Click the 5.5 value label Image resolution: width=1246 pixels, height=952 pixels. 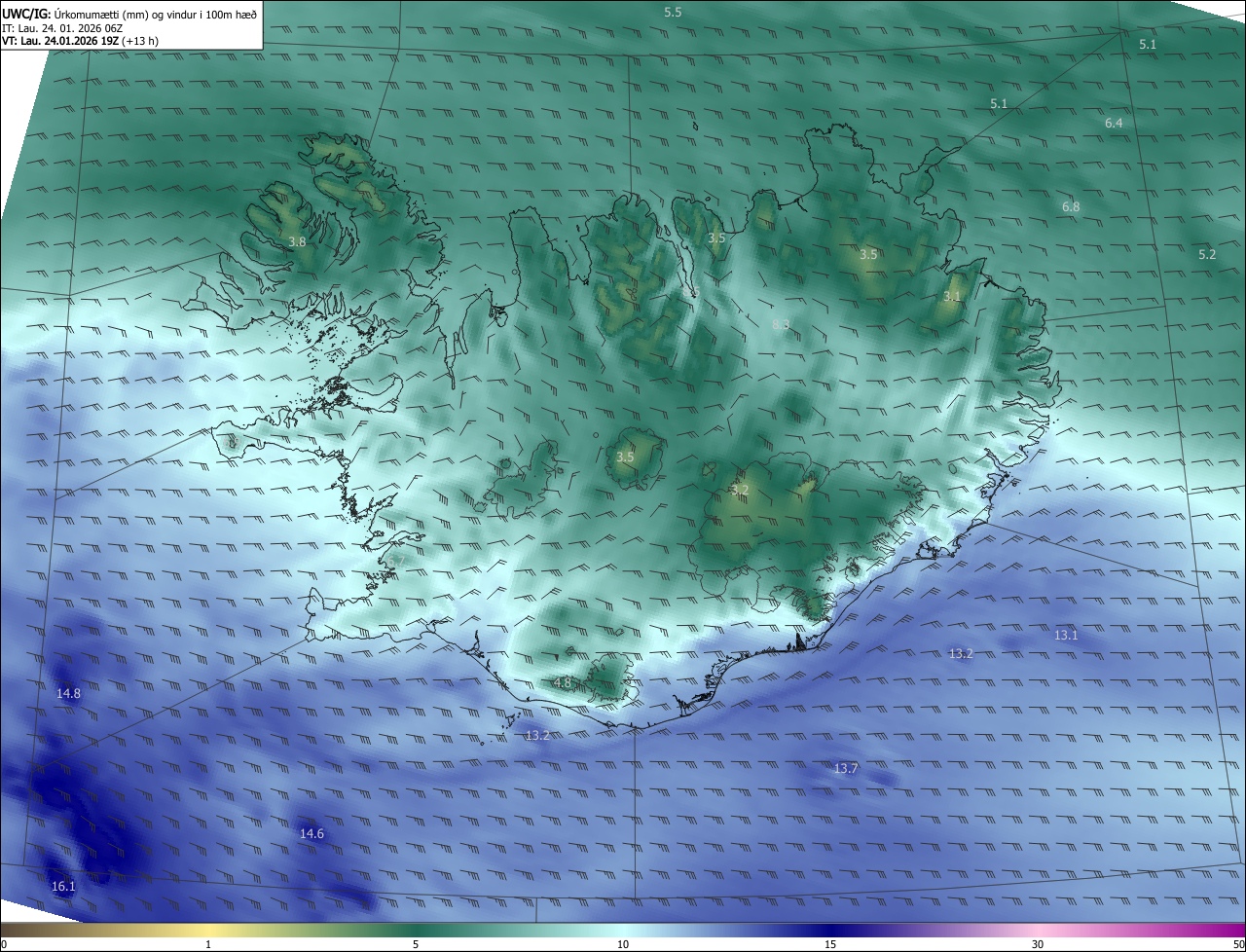673,12
